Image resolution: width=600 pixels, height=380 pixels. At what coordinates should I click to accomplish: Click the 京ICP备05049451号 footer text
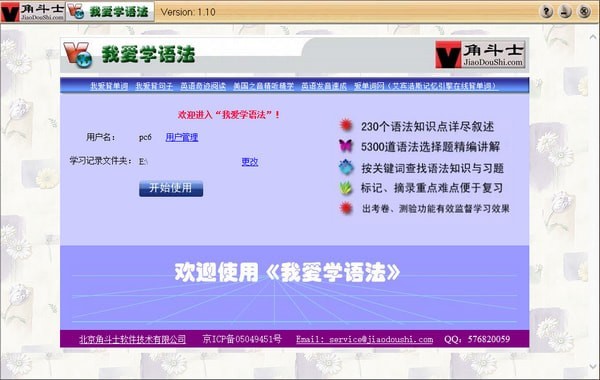tap(242, 339)
